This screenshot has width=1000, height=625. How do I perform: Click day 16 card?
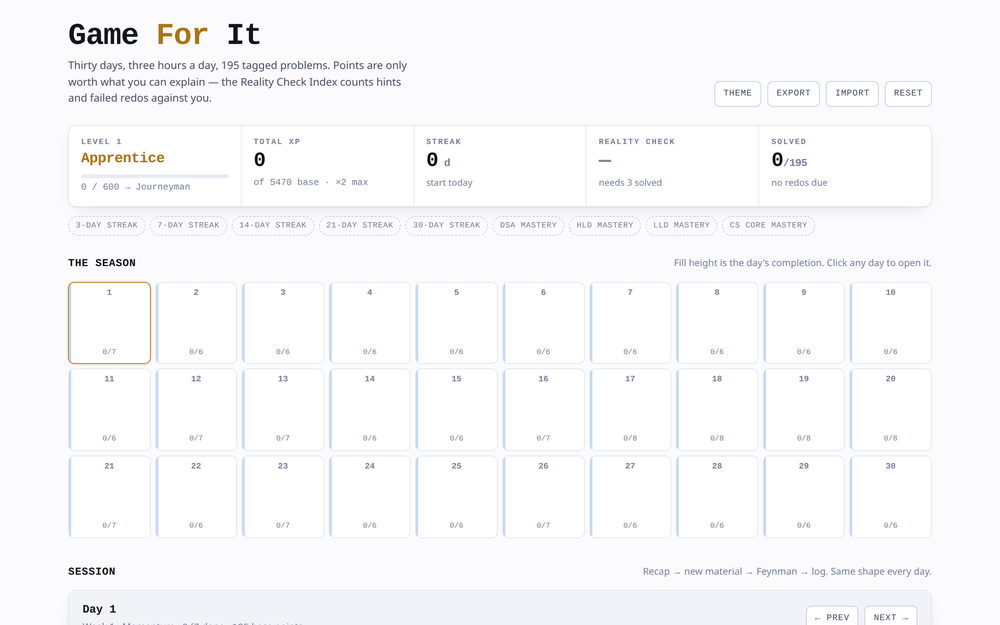[x=543, y=409]
